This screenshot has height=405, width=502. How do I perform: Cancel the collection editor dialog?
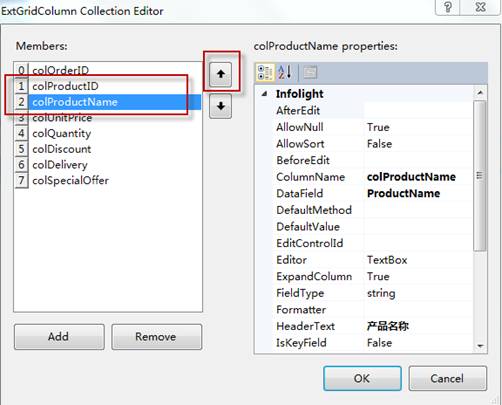pos(448,378)
